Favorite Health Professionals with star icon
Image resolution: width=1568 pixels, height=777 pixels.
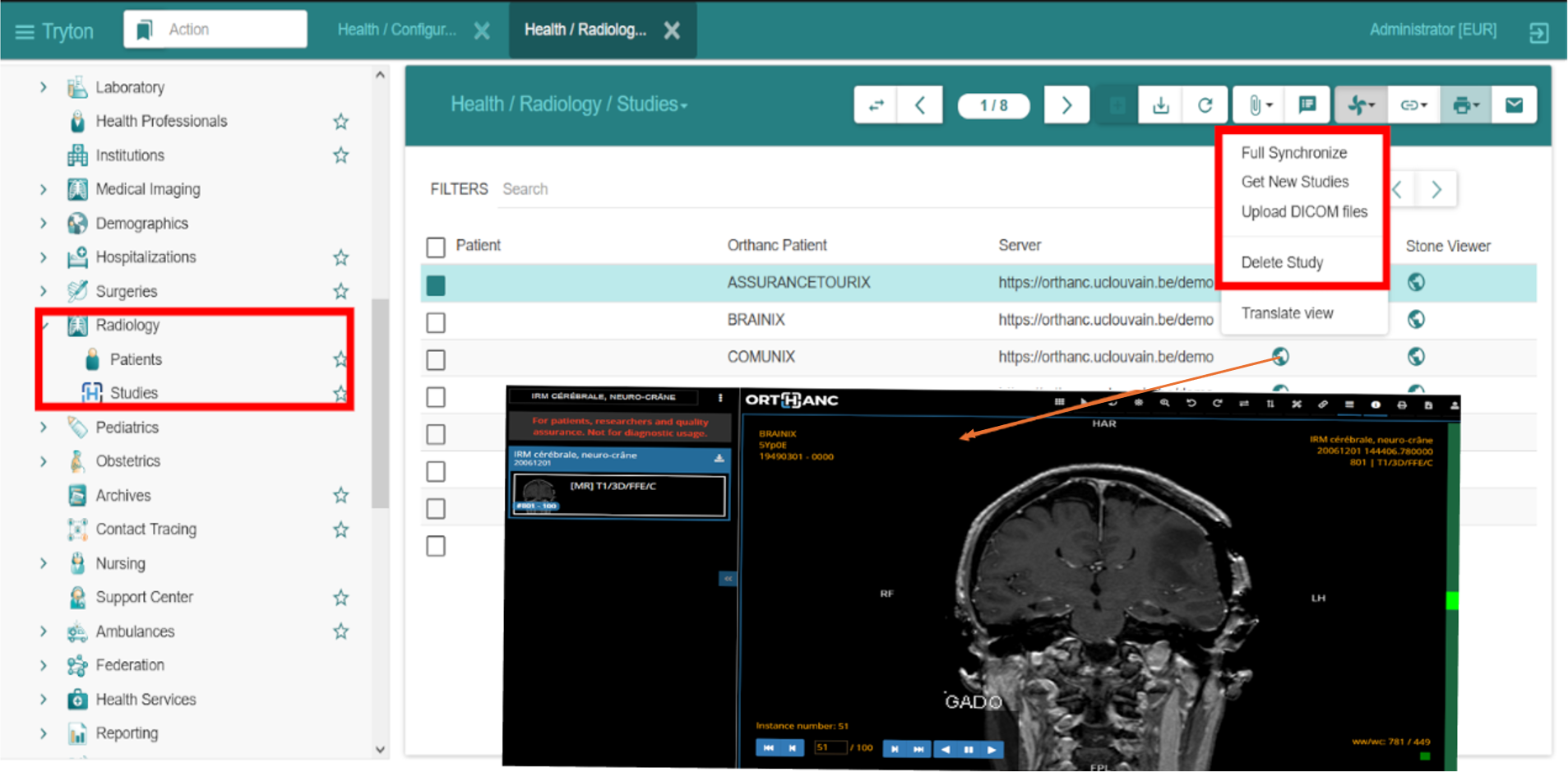[x=340, y=122]
